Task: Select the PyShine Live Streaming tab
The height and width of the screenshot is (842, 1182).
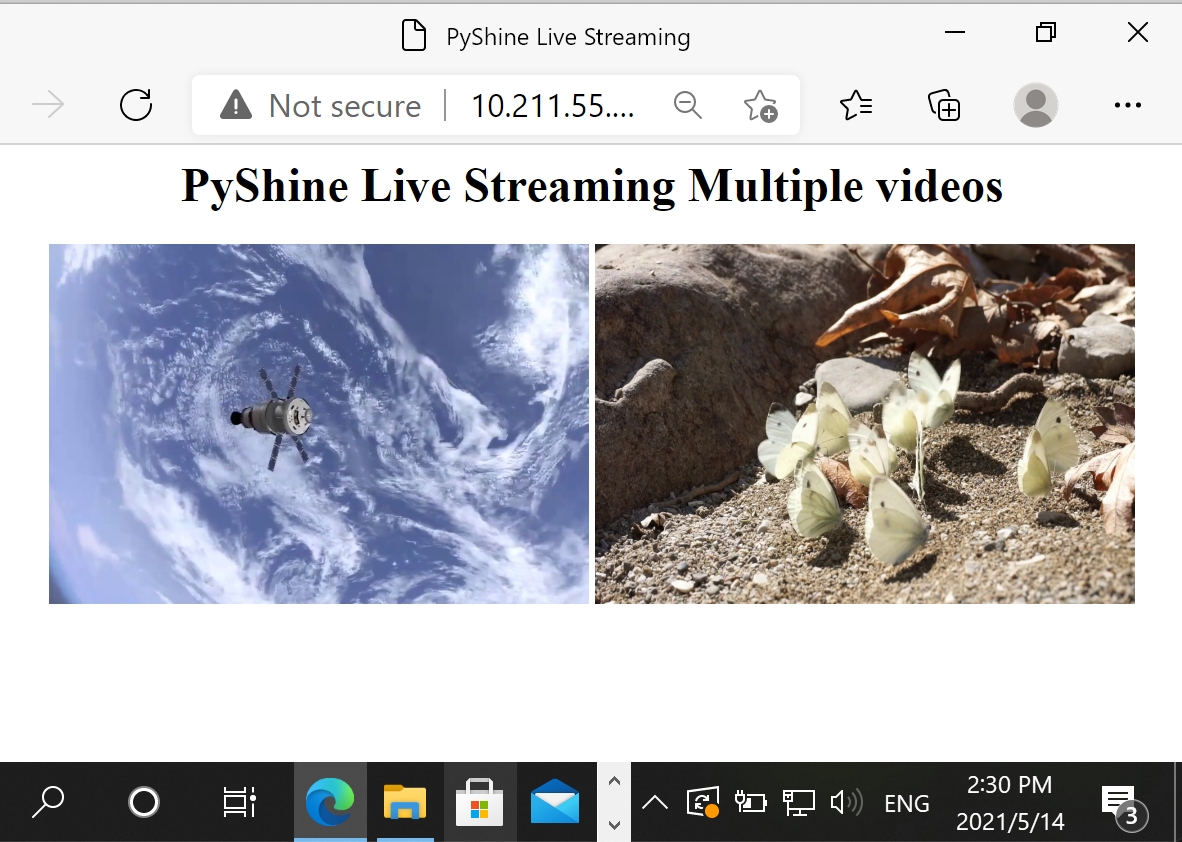Action: click(566, 36)
